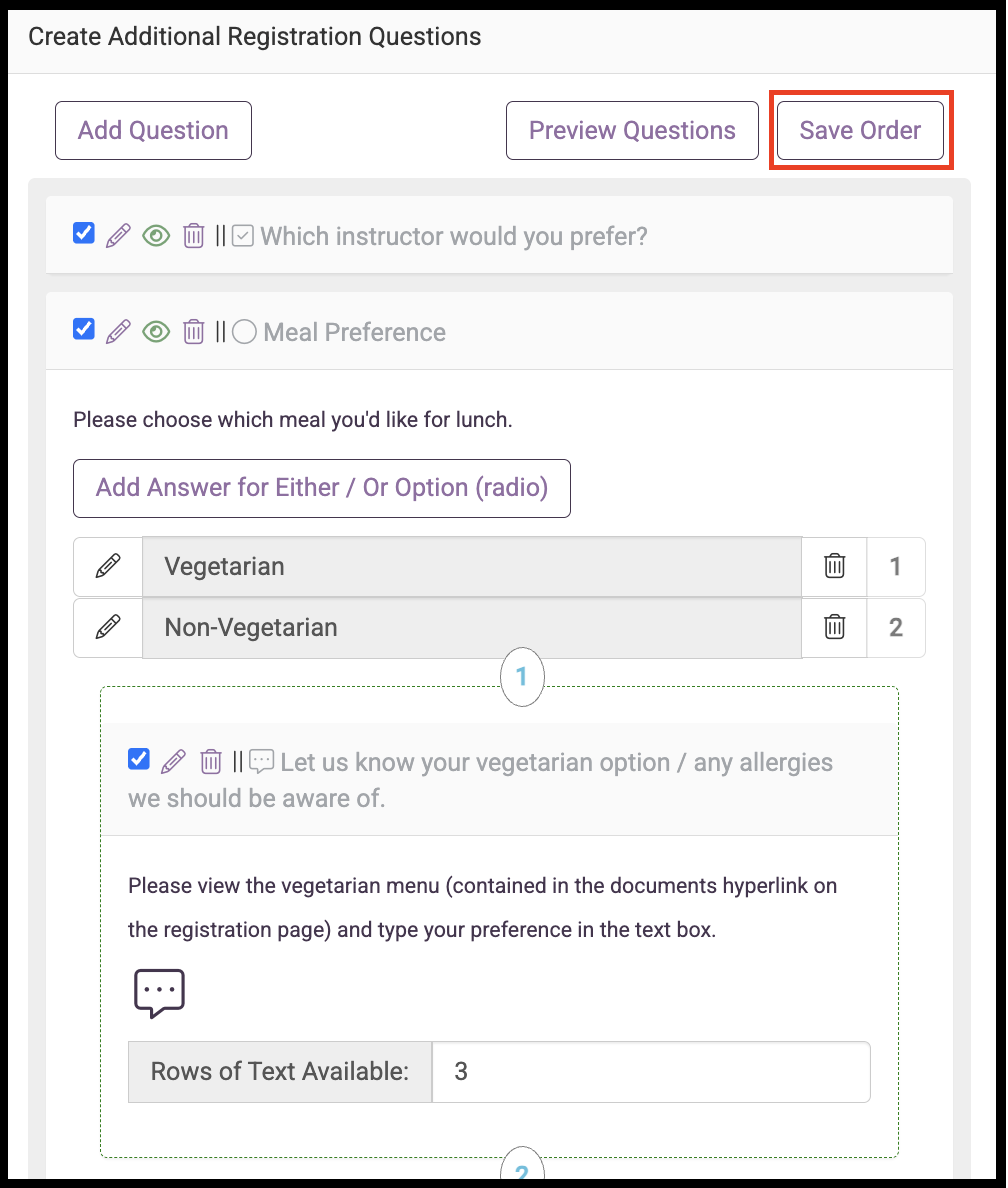The width and height of the screenshot is (1008, 1188).
Task: Collapse the Meal Preference question header
Action: 355,333
